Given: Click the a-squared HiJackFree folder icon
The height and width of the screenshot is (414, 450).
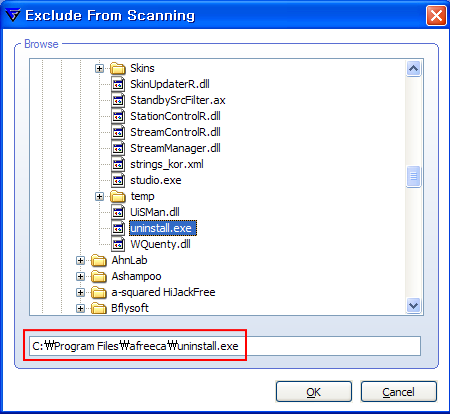Looking at the screenshot, I should click(x=99, y=292).
